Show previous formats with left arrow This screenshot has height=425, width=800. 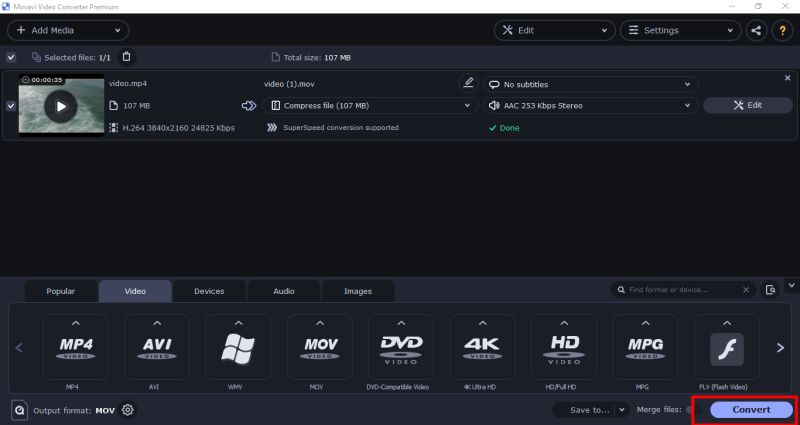pyautogui.click(x=19, y=348)
